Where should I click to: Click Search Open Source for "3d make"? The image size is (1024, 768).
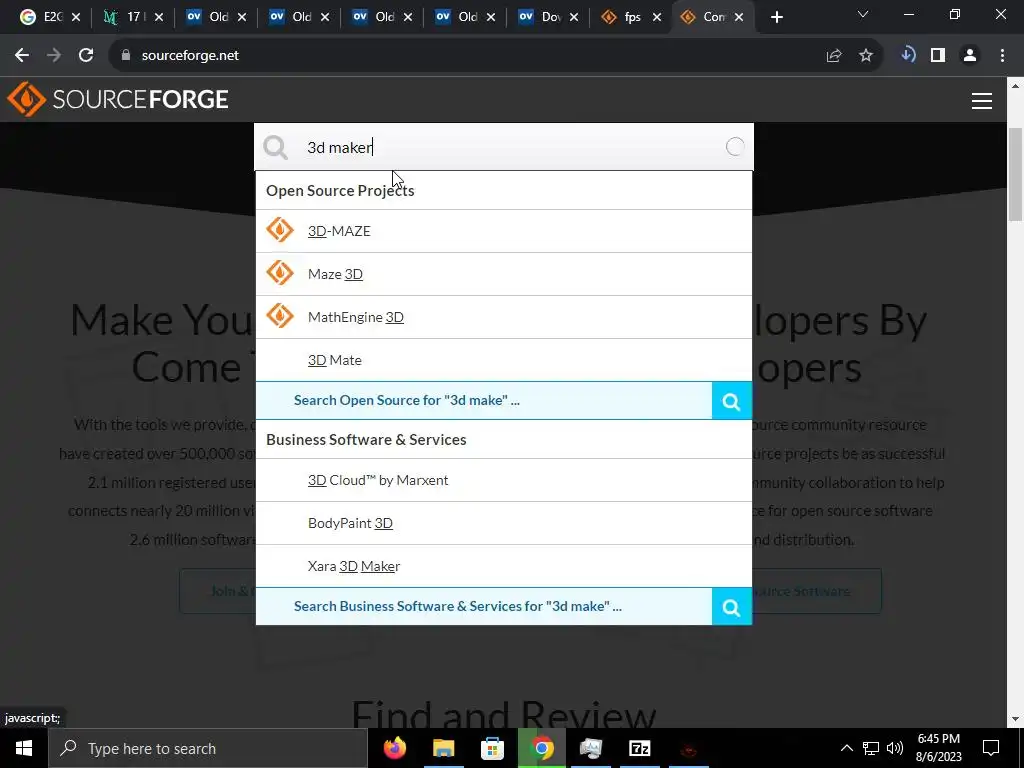484,401
